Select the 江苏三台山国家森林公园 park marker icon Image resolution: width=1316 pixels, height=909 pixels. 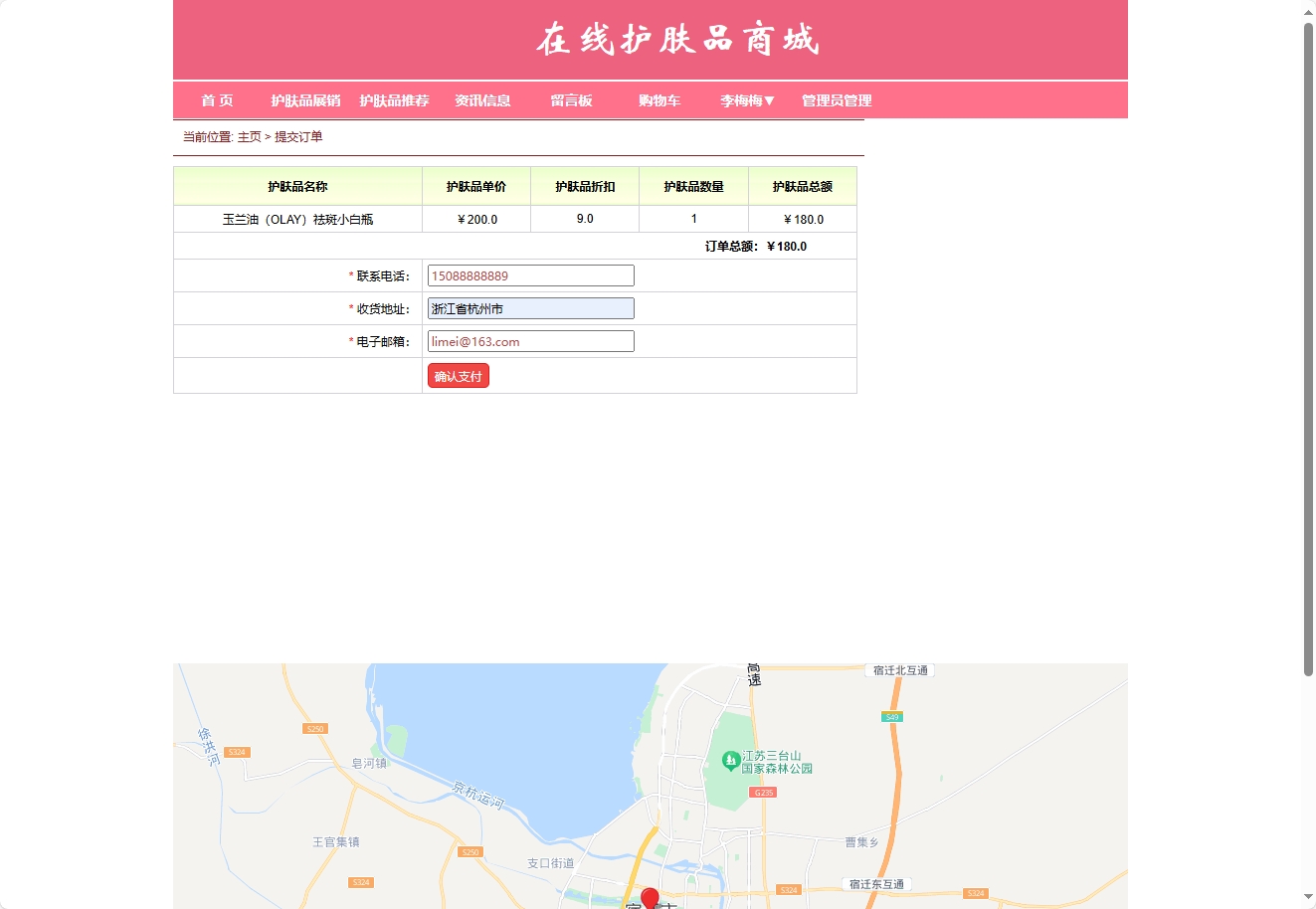point(729,760)
